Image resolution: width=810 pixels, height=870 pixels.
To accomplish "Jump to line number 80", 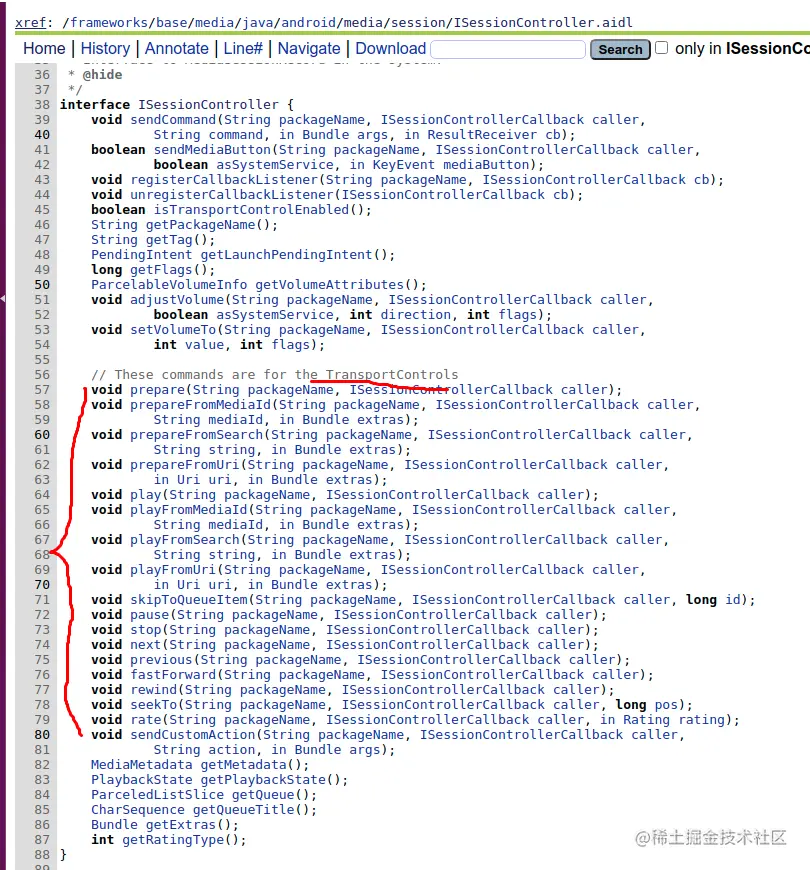I will click(x=42, y=734).
